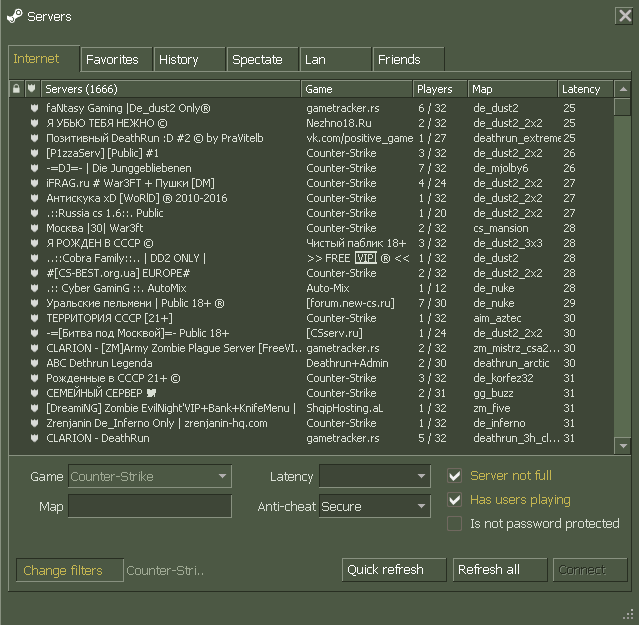Select the -=[Битва под Москвой]=- server row

(311, 333)
